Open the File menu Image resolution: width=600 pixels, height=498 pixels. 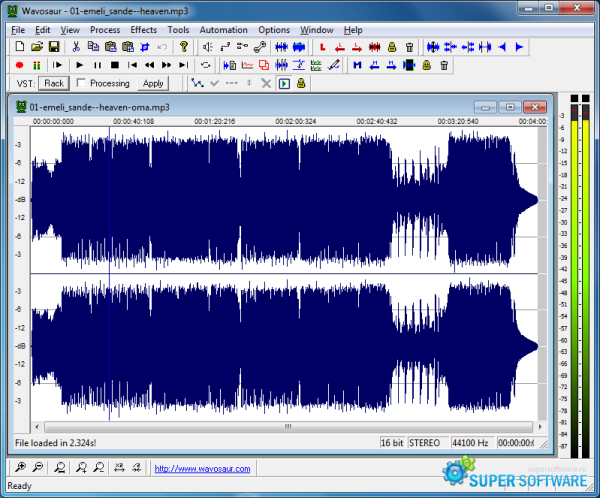18,30
